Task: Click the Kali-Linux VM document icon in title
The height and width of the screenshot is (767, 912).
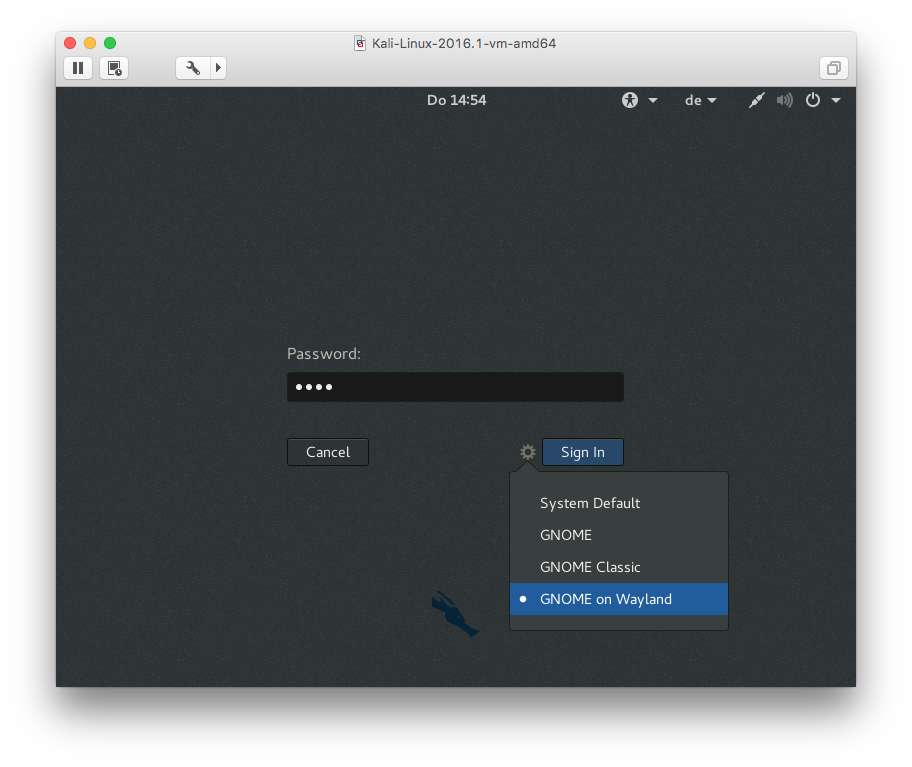Action: coord(360,44)
